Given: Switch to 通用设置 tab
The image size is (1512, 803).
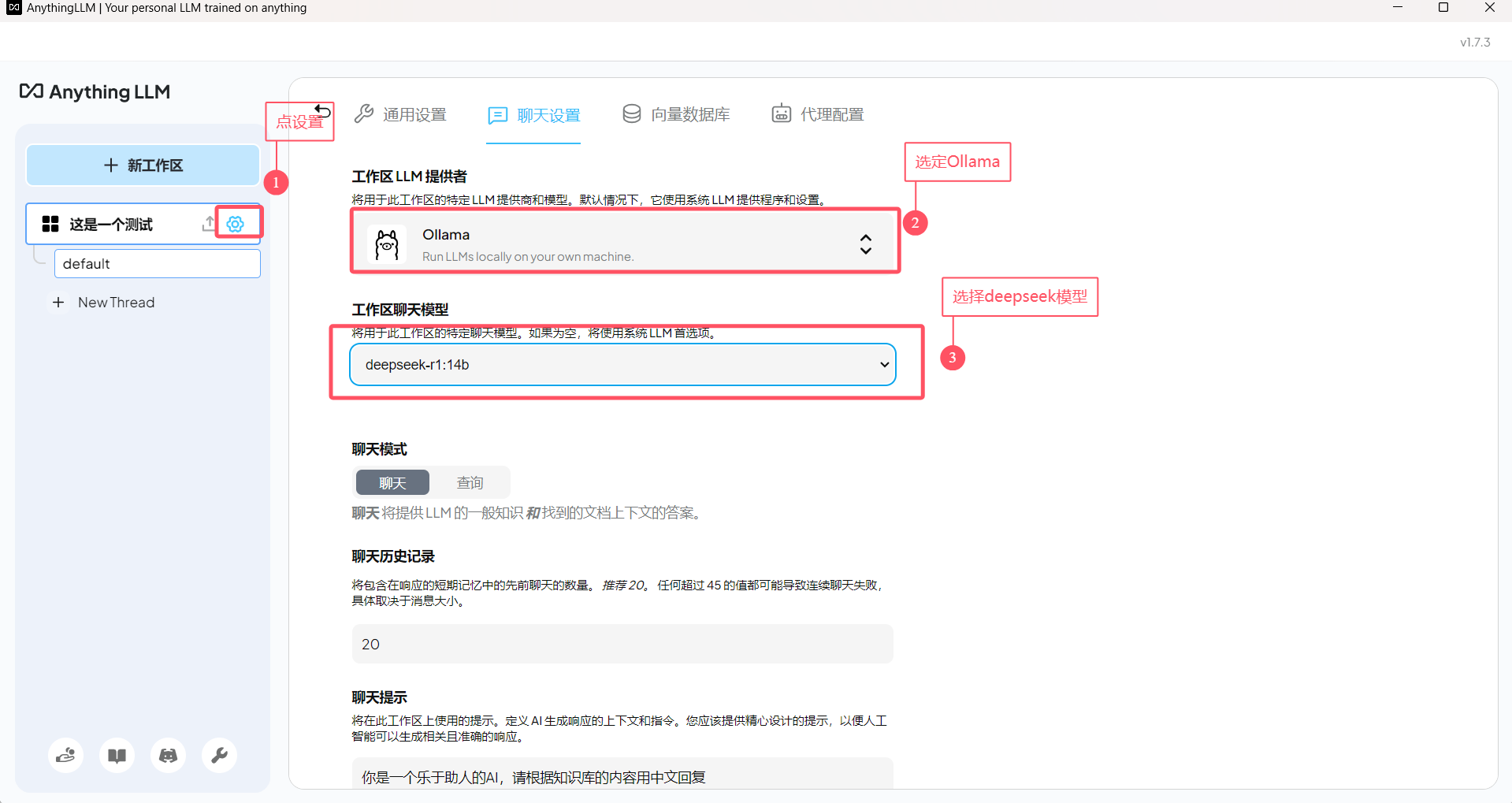Looking at the screenshot, I should pos(400,115).
